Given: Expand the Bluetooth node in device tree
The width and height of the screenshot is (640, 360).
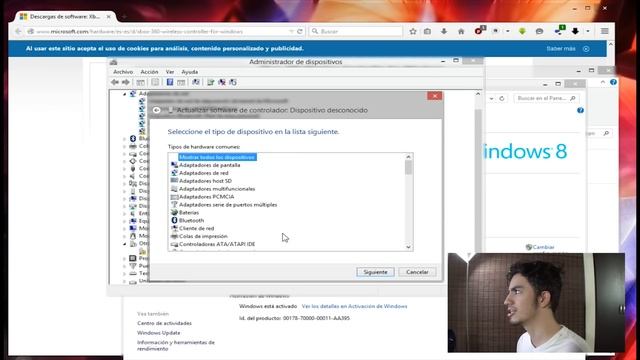Looking at the screenshot, I should point(124,139).
